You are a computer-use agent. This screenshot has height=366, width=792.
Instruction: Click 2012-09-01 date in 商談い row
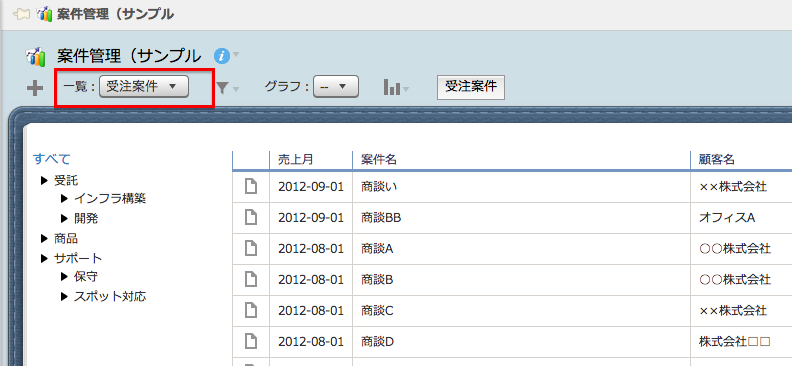[x=311, y=187]
